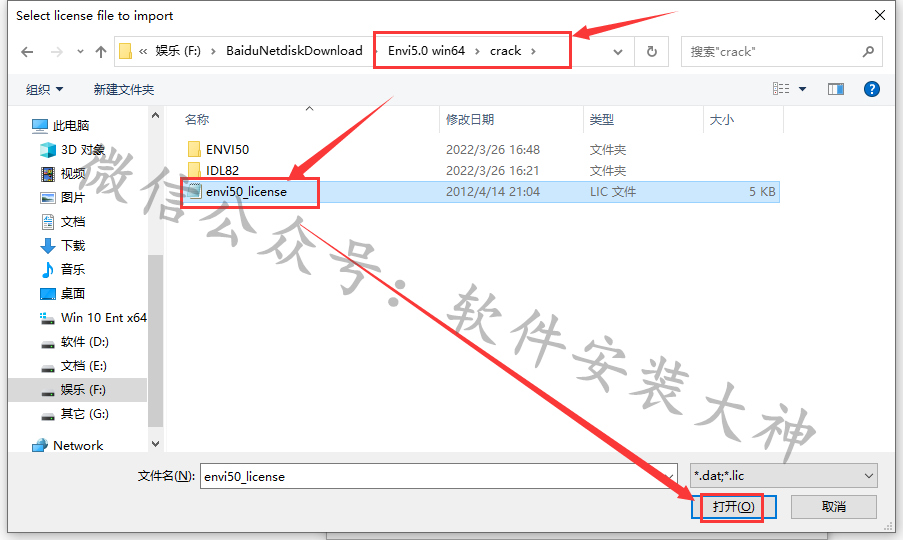Refresh the current folder view
Viewport: 903px width, 540px height.
[x=651, y=52]
